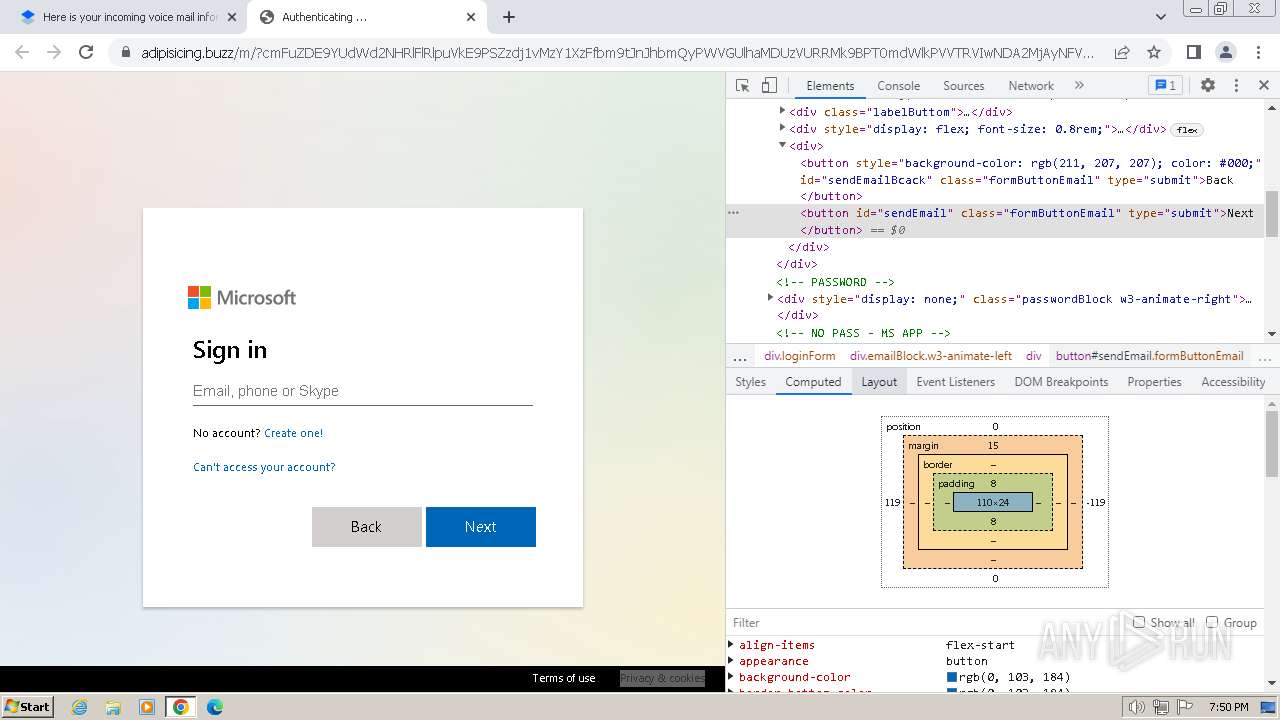Viewport: 1280px width, 720px height.
Task: Open Chrome from the taskbar
Action: click(181, 707)
